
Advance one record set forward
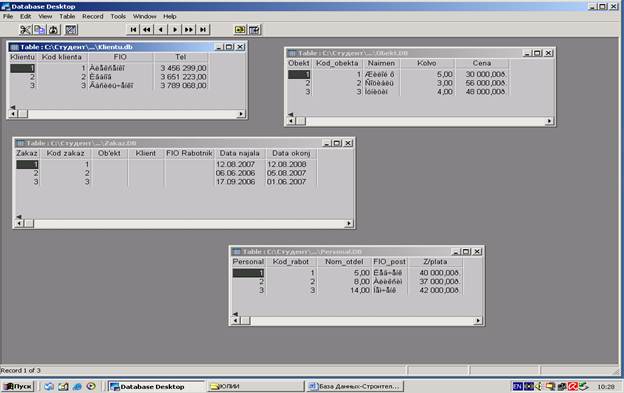(189, 29)
